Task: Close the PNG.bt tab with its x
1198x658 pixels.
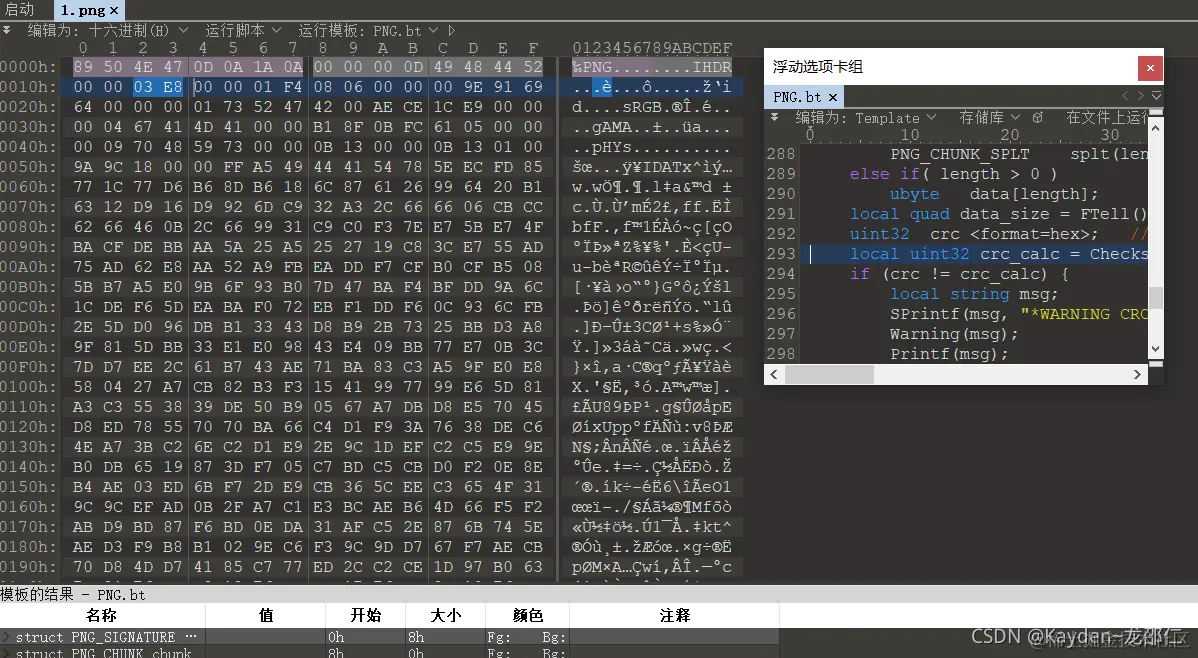Action: tap(833, 97)
